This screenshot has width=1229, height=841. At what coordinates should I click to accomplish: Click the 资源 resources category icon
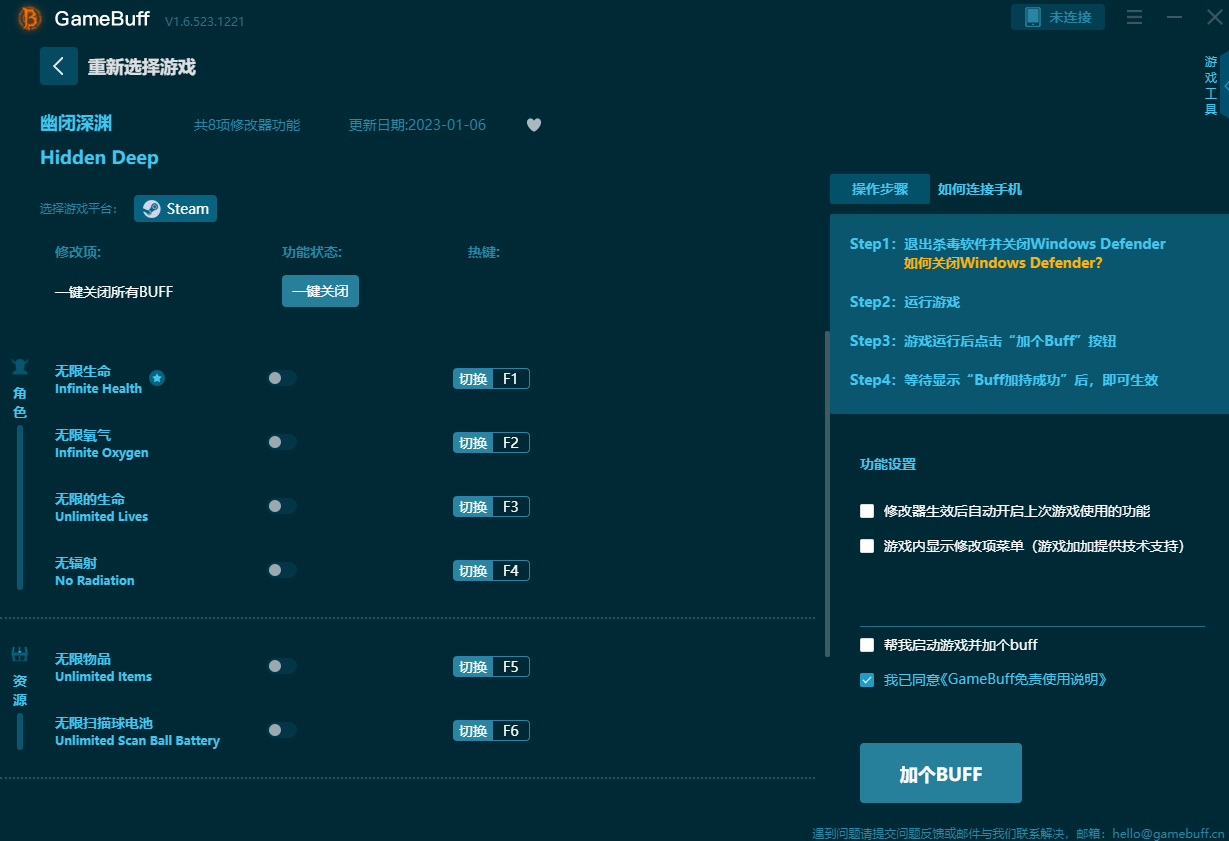point(20,654)
